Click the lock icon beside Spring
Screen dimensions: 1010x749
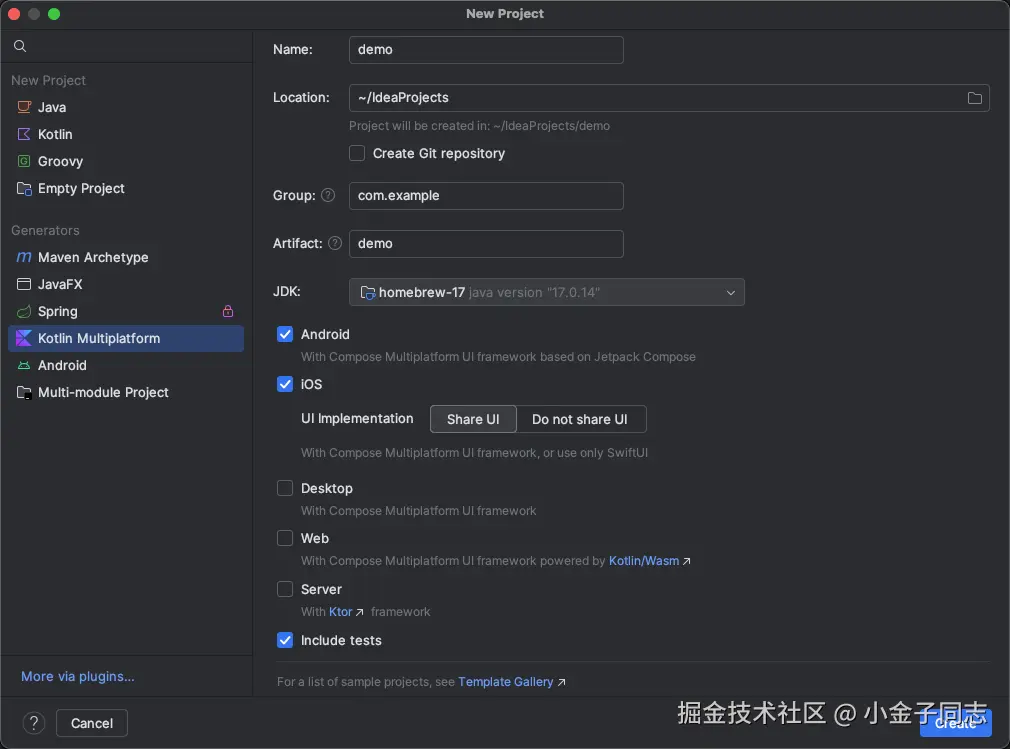(227, 311)
